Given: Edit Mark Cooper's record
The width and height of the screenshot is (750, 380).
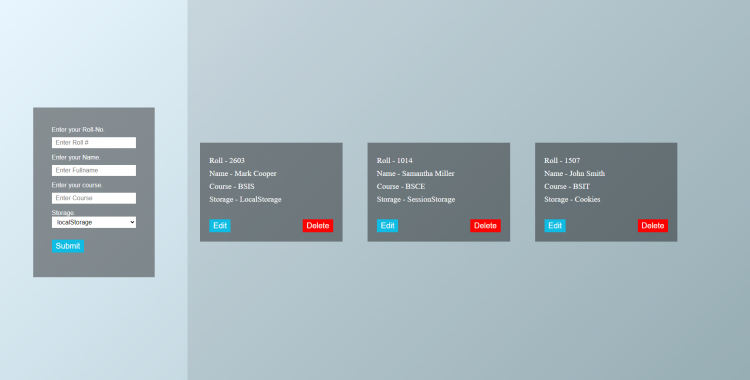Looking at the screenshot, I should 220,225.
